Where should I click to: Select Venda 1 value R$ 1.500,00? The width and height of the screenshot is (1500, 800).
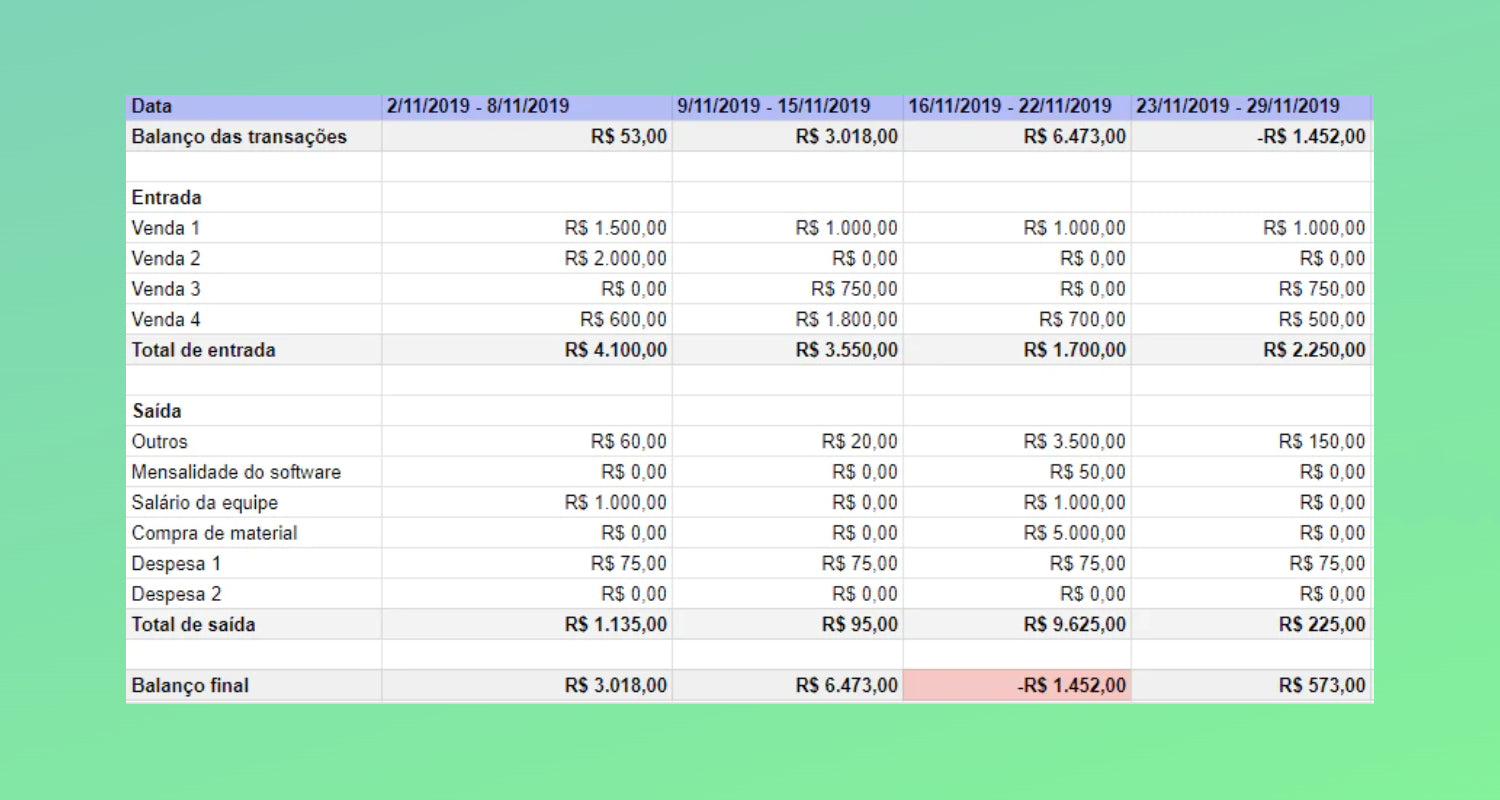(527, 228)
